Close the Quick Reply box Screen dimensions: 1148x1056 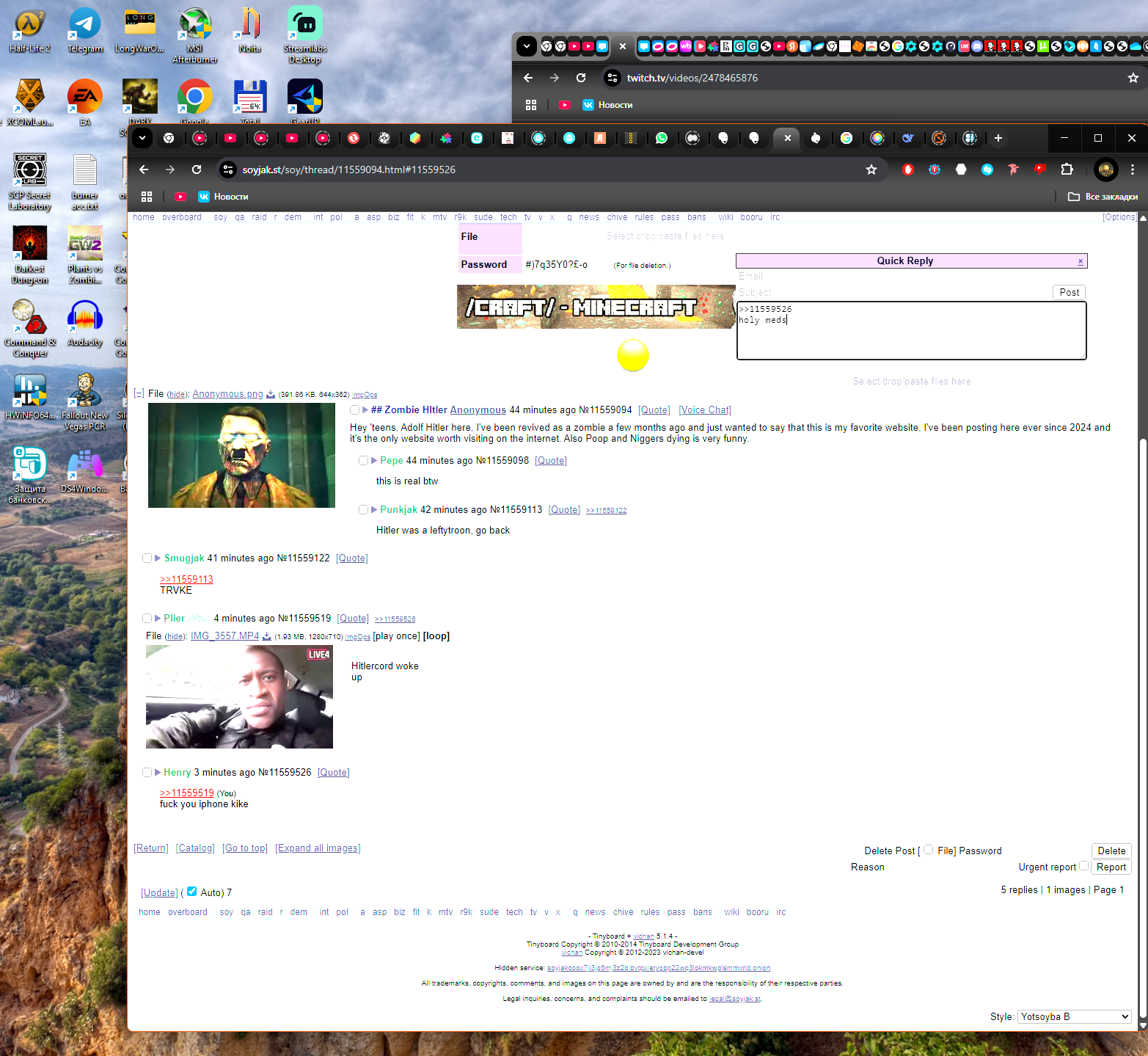pos(1081,261)
